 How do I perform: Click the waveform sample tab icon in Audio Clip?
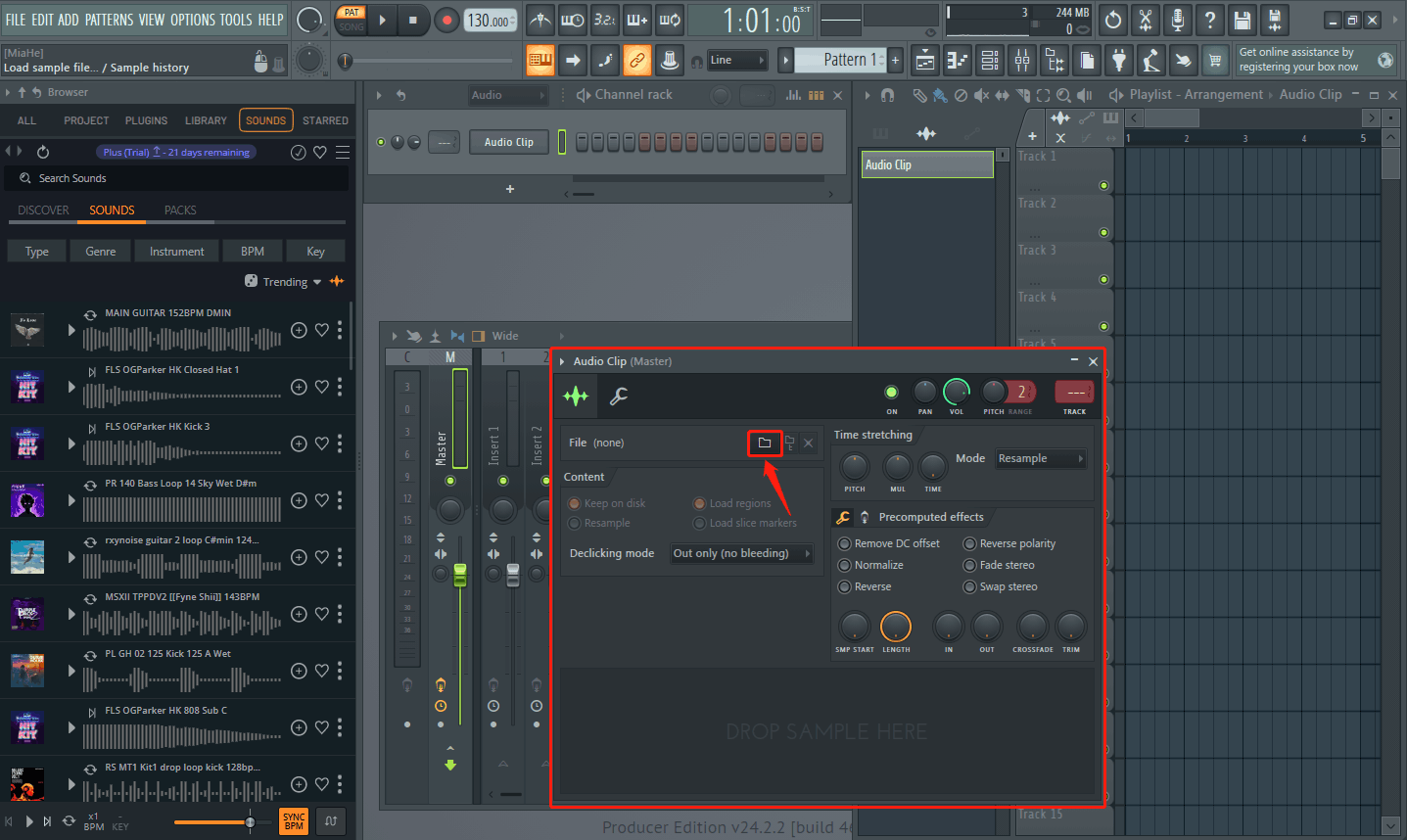pos(576,396)
